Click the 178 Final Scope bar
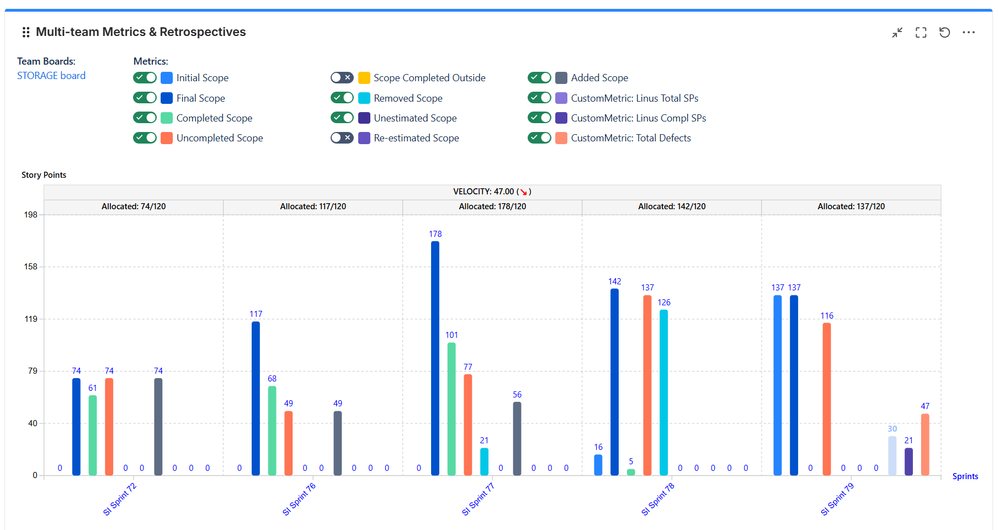The width and height of the screenshot is (999, 530). 435,358
